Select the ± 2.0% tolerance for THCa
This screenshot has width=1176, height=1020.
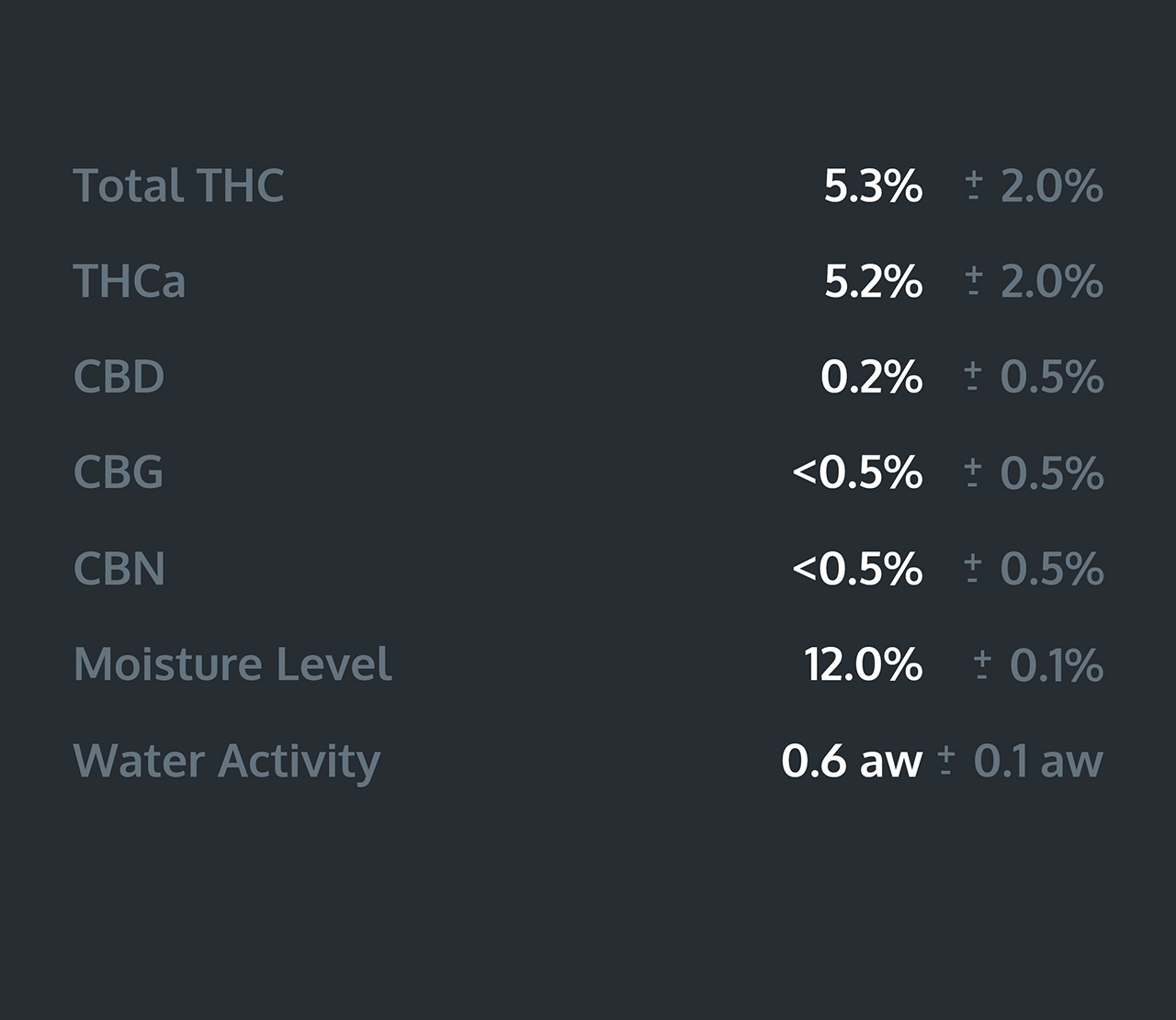tap(1035, 281)
